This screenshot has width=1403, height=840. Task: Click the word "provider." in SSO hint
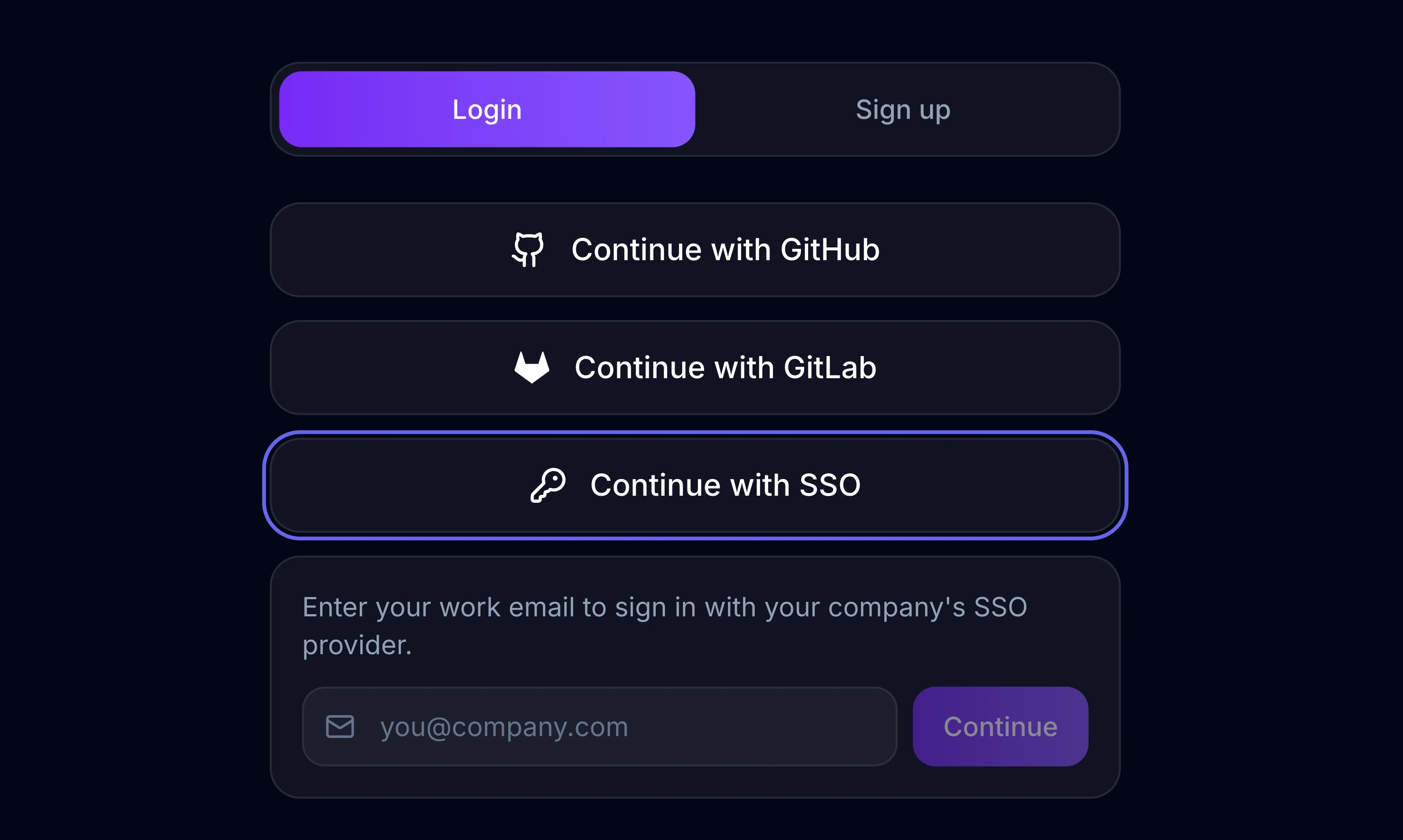click(357, 645)
